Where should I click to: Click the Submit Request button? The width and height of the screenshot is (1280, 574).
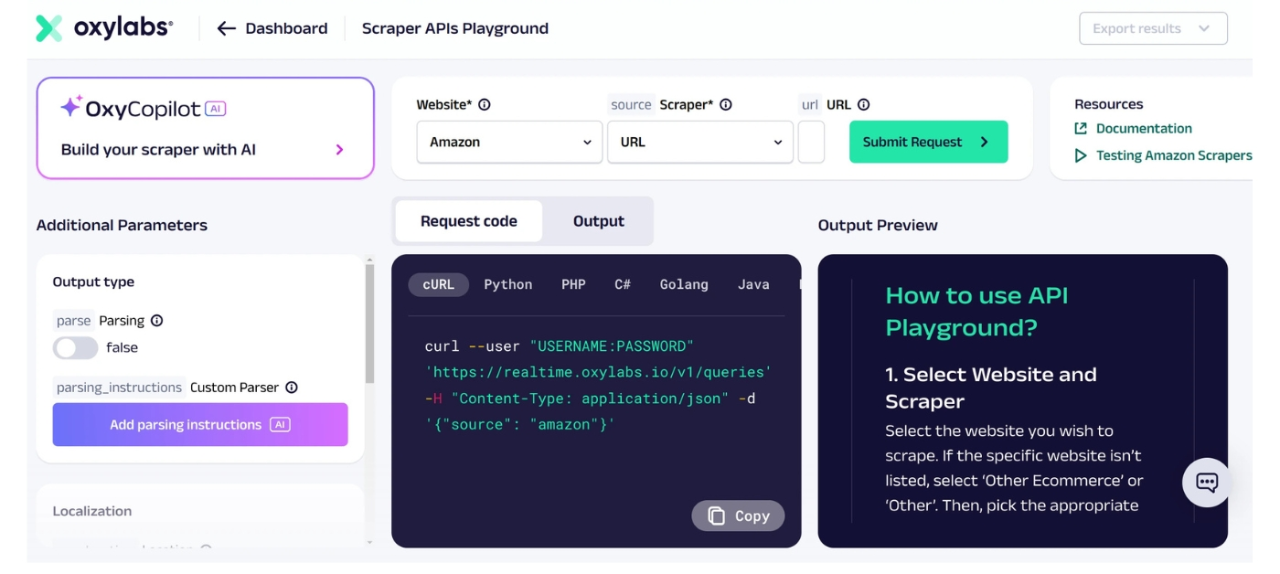click(928, 142)
